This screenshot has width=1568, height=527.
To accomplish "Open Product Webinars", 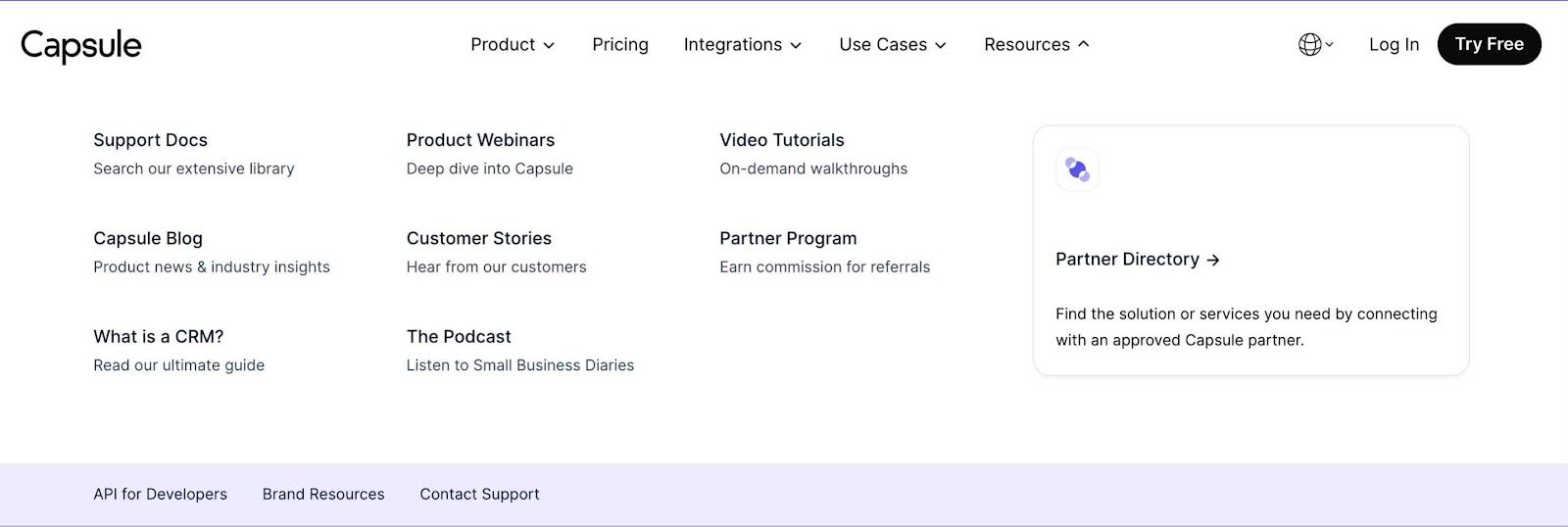I will click(x=480, y=140).
